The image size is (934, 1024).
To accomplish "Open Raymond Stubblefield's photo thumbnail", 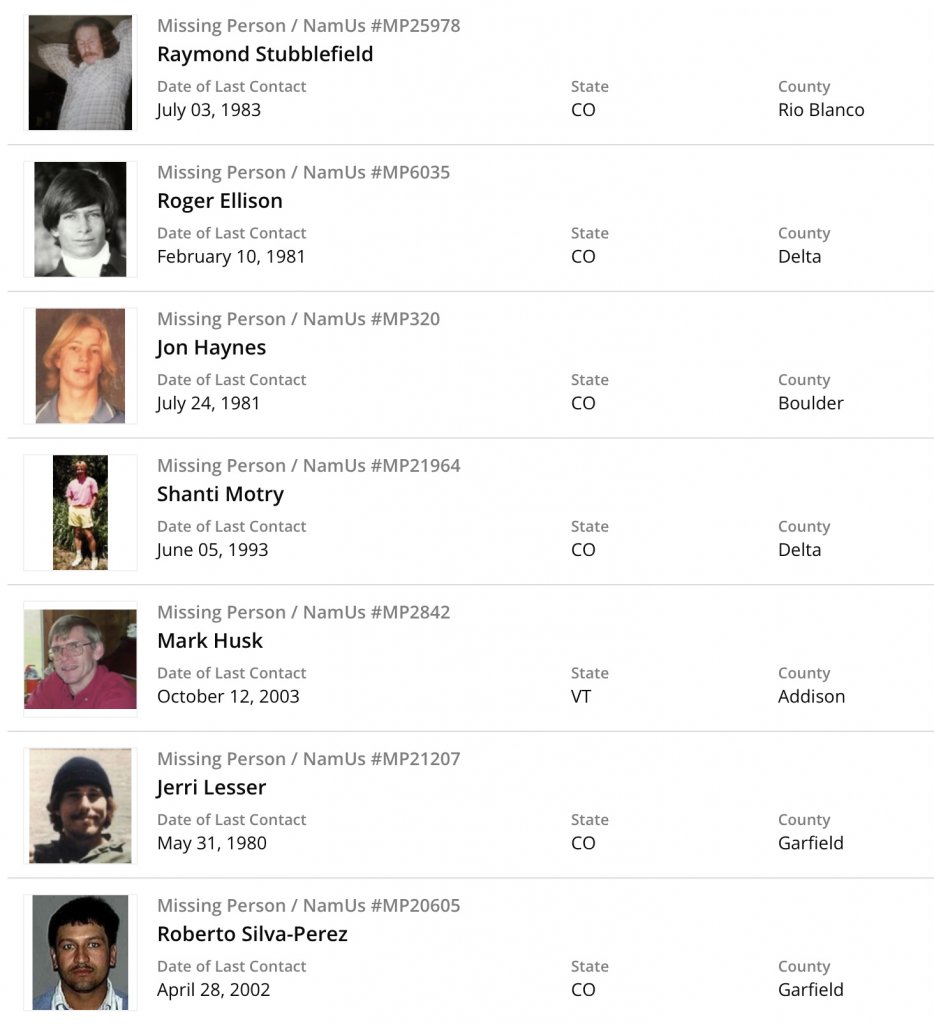I will pos(80,73).
